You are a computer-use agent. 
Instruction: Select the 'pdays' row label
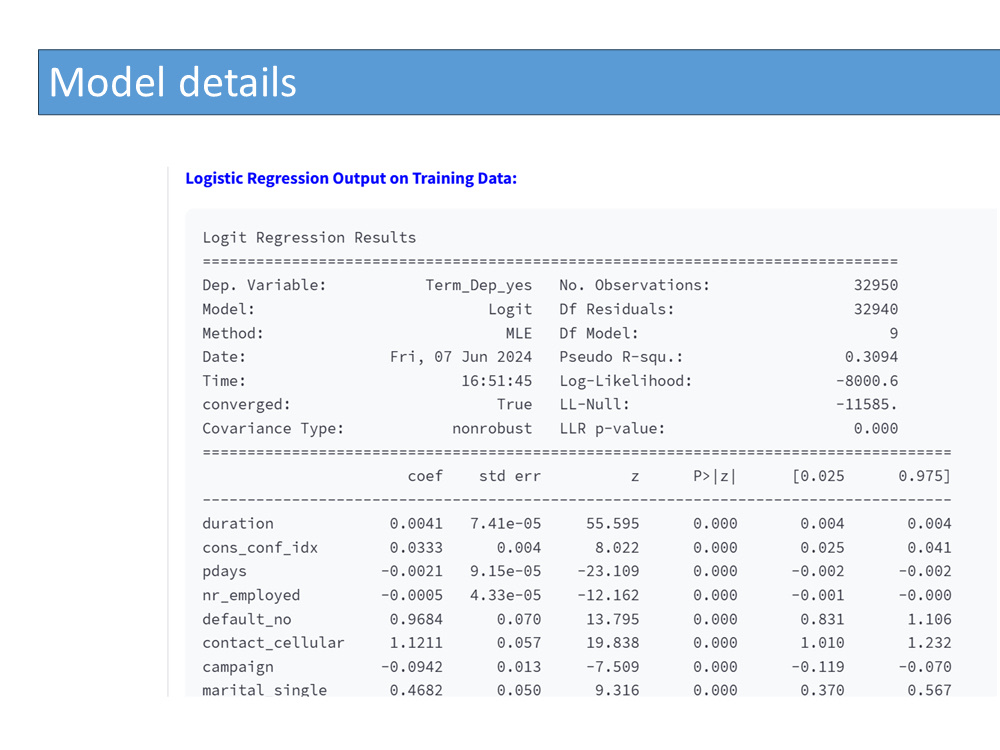pos(224,571)
